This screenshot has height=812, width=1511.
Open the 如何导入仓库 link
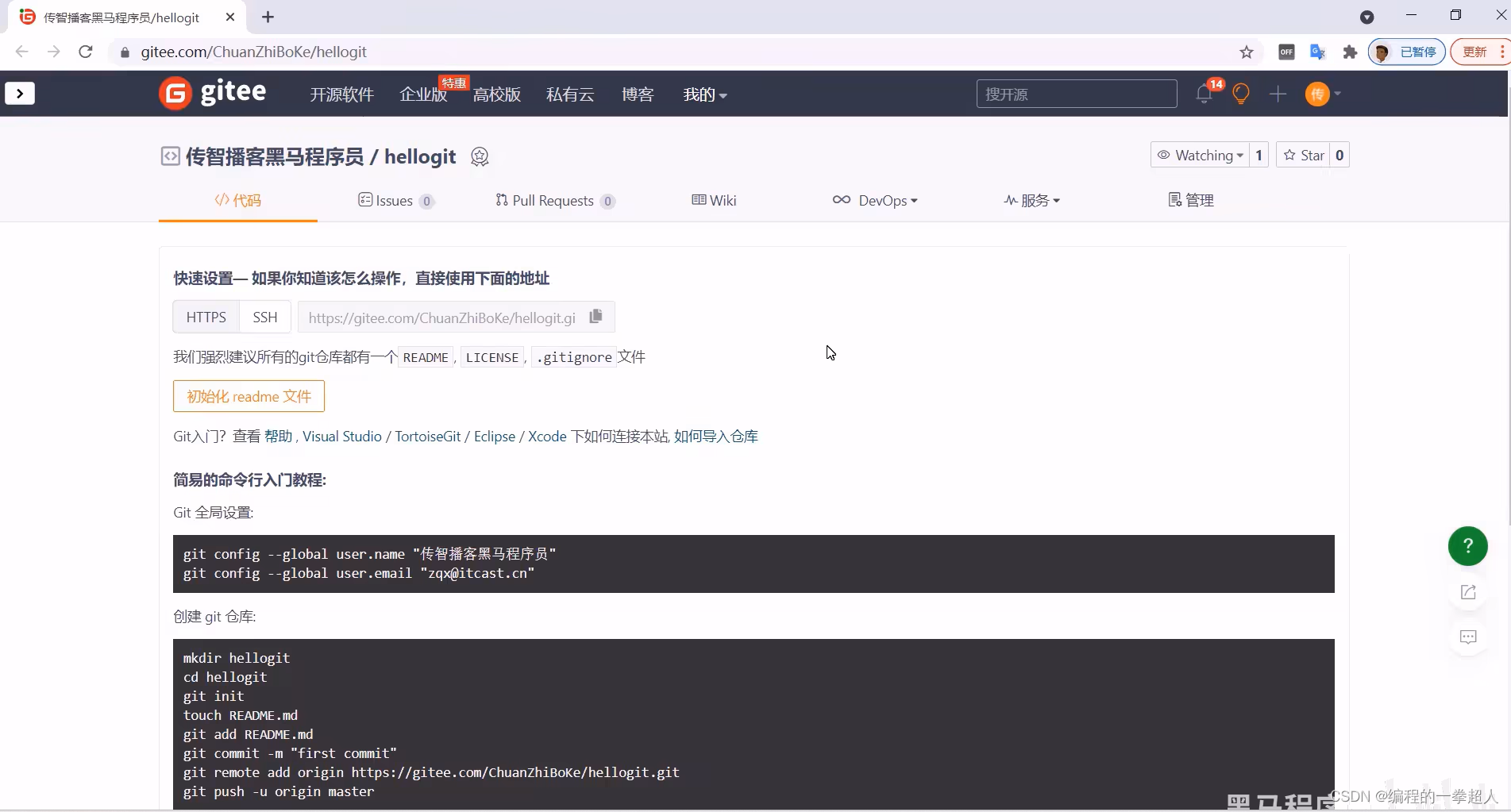(x=716, y=436)
